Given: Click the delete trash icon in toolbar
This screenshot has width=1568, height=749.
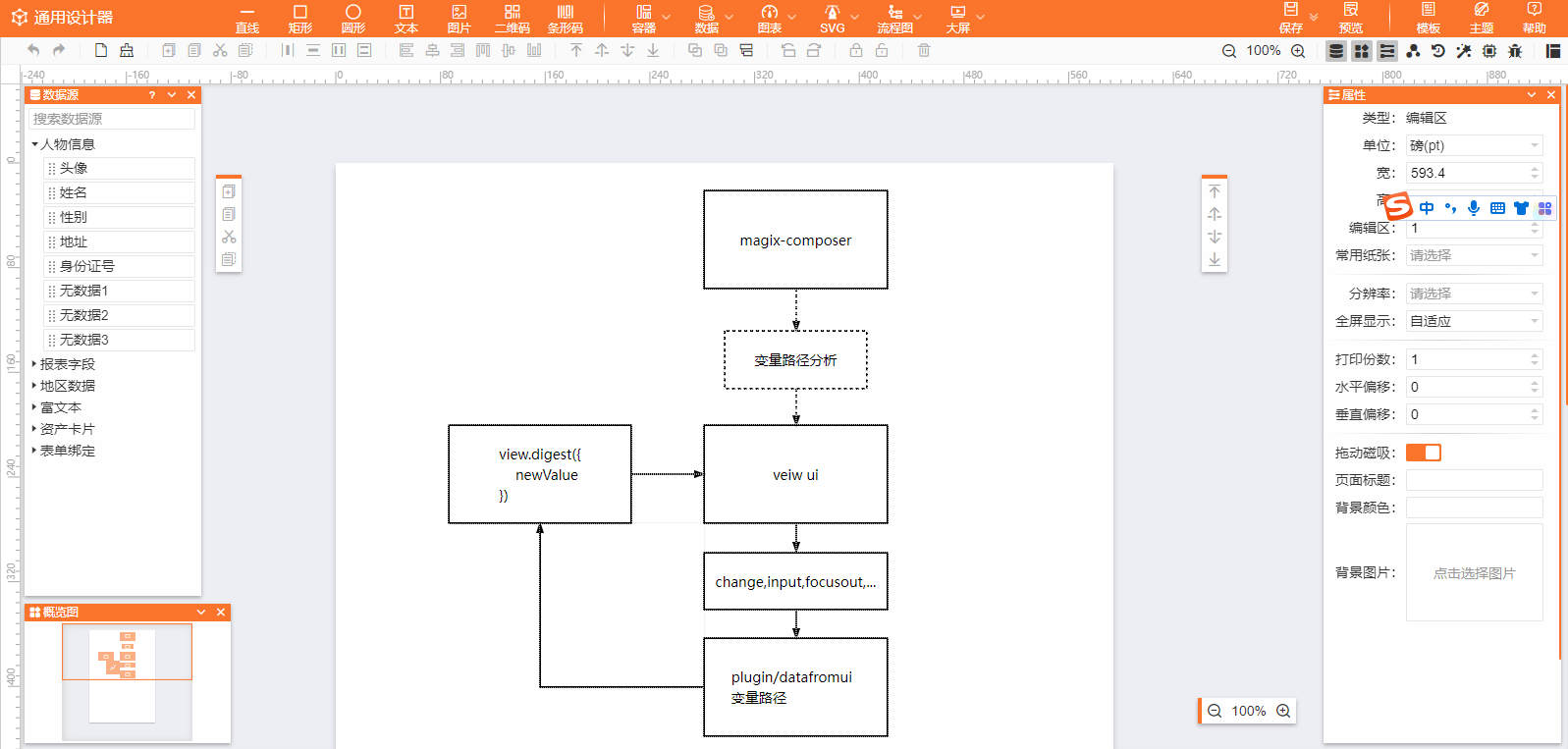Looking at the screenshot, I should coord(924,51).
